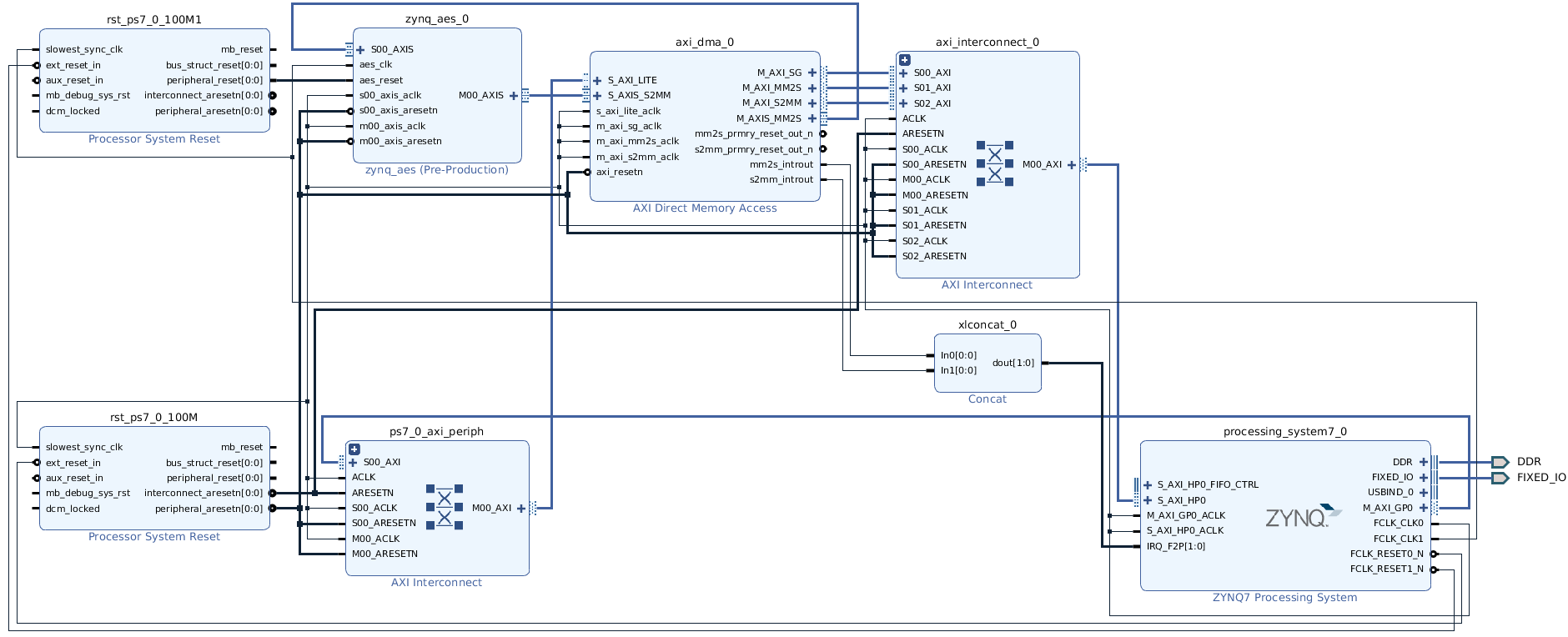Image resolution: width=1568 pixels, height=637 pixels.
Task: Expand S_AXI_HP0 interface on processing_system7_0
Action: point(1148,501)
